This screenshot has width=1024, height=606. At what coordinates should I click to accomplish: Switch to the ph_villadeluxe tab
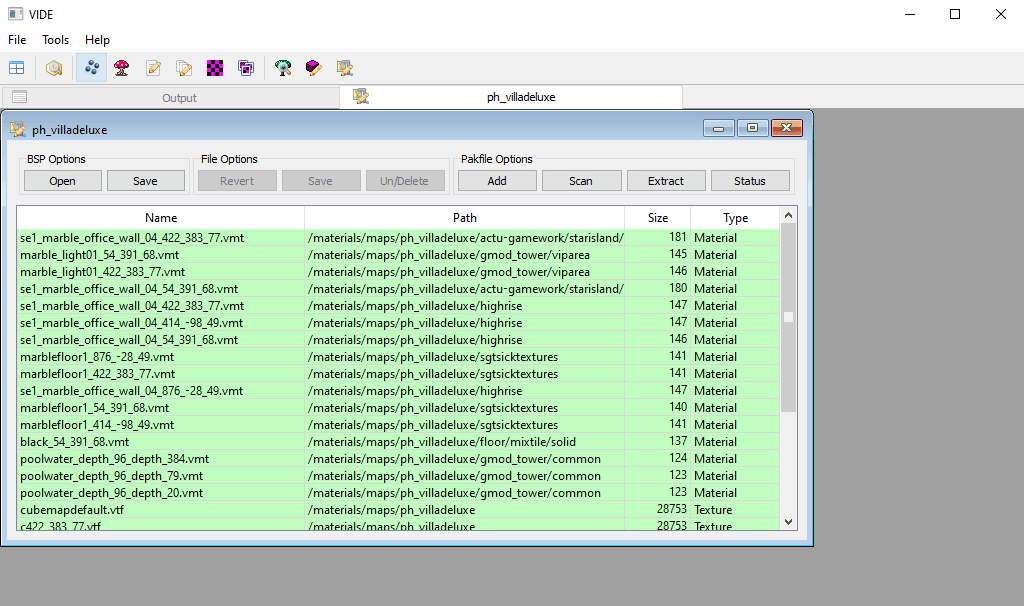click(x=511, y=97)
